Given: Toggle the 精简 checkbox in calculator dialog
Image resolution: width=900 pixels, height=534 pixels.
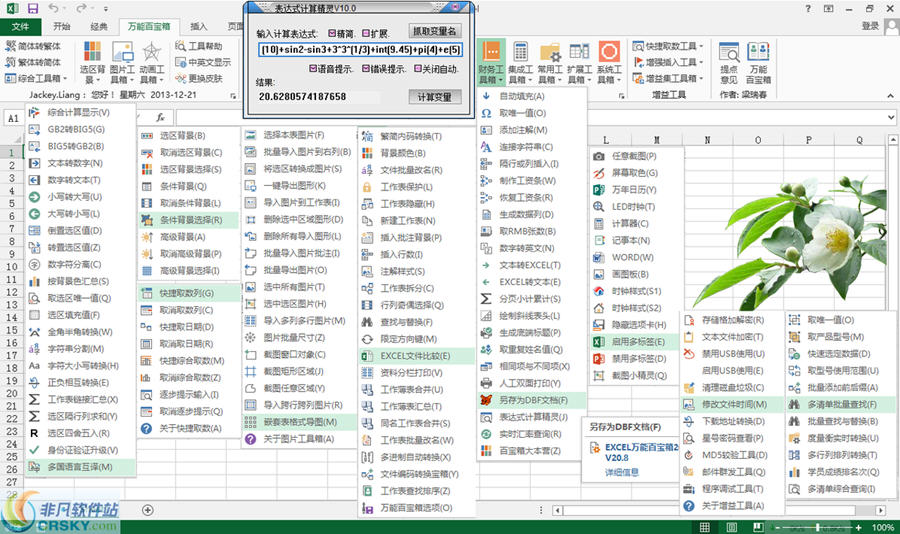Looking at the screenshot, I should click(x=332, y=33).
